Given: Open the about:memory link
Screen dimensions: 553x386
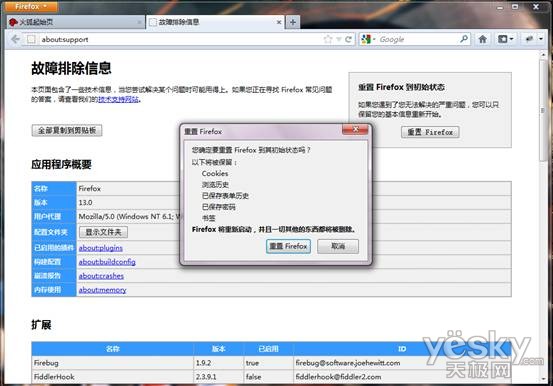Looking at the screenshot, I should click(102, 290).
